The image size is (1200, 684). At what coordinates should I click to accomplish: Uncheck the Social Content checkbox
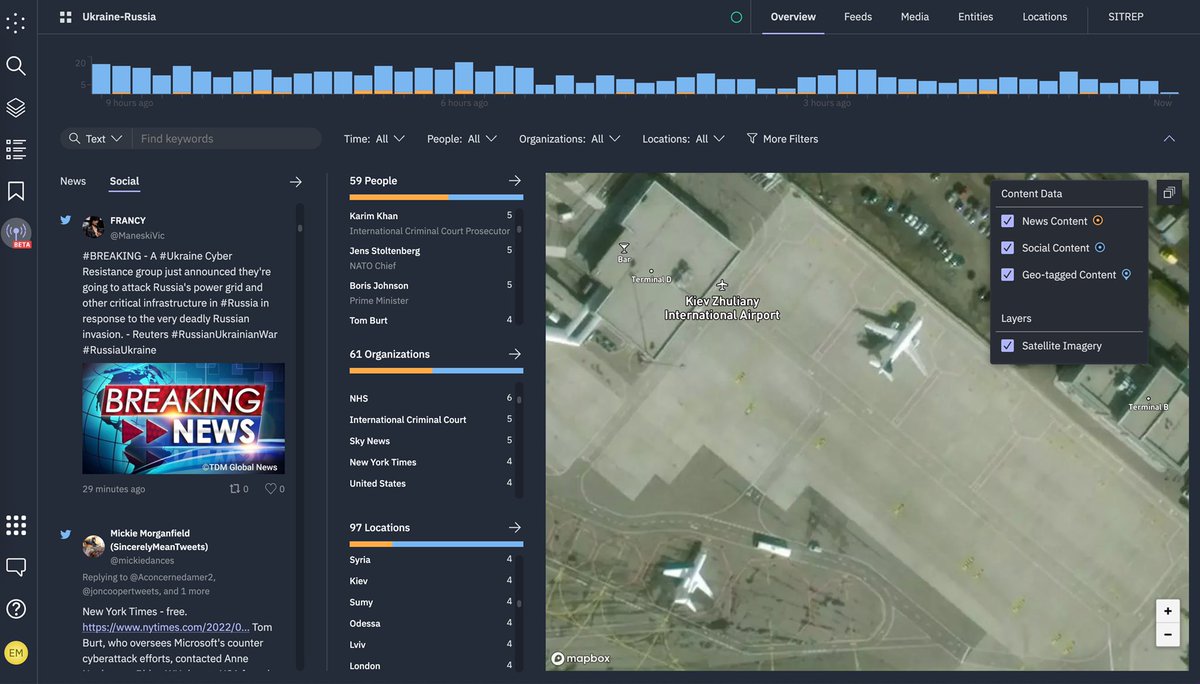coord(1008,248)
